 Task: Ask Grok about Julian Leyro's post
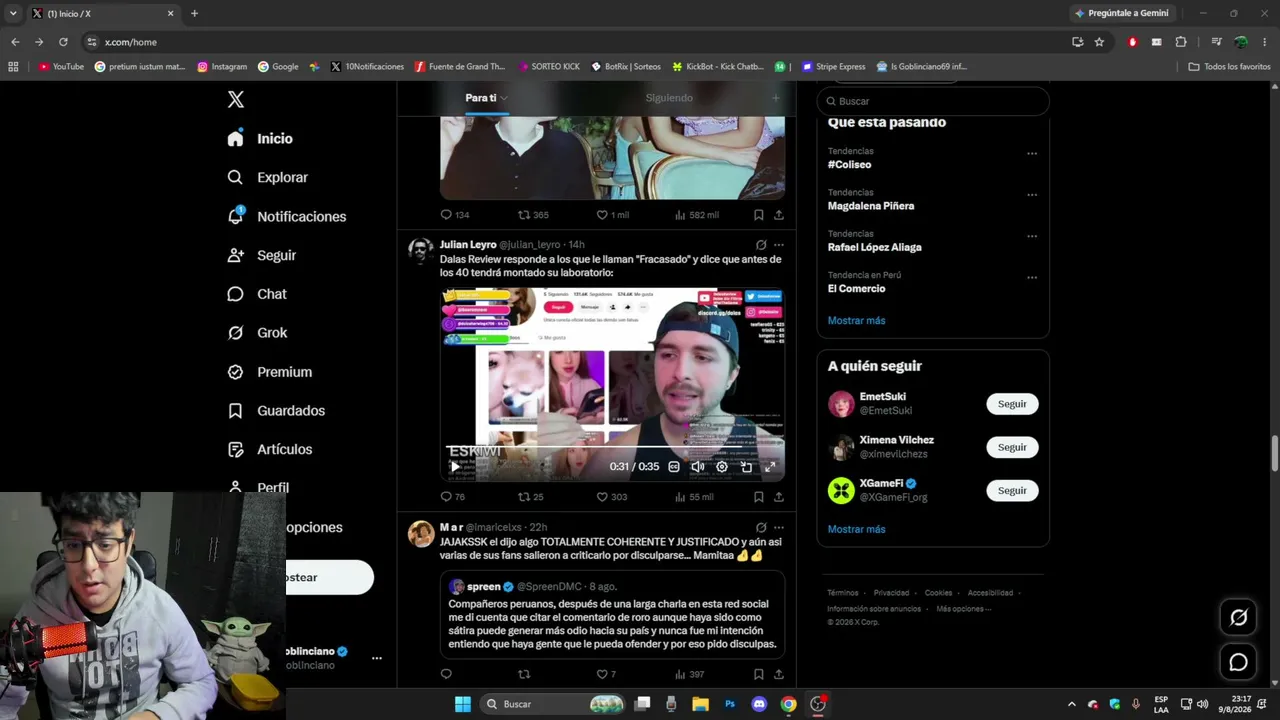(x=761, y=245)
